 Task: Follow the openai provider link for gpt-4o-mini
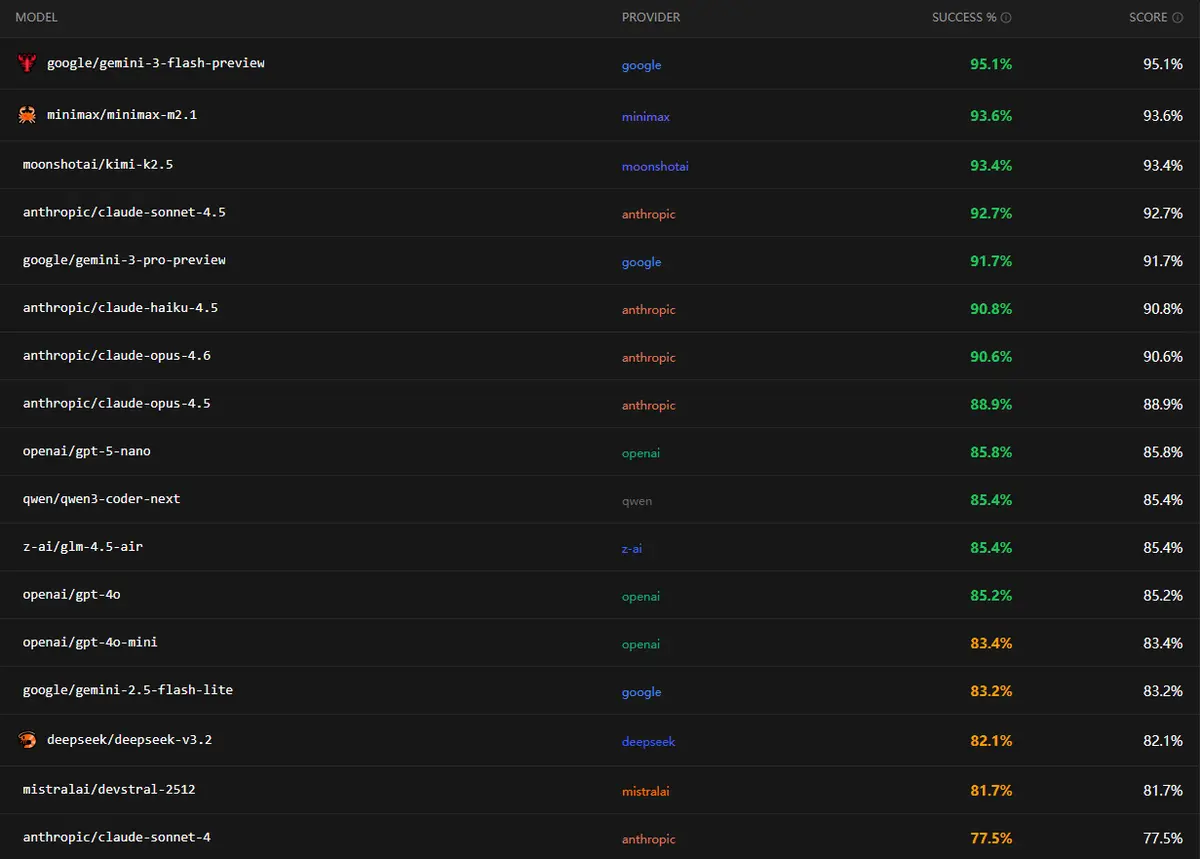coord(641,644)
